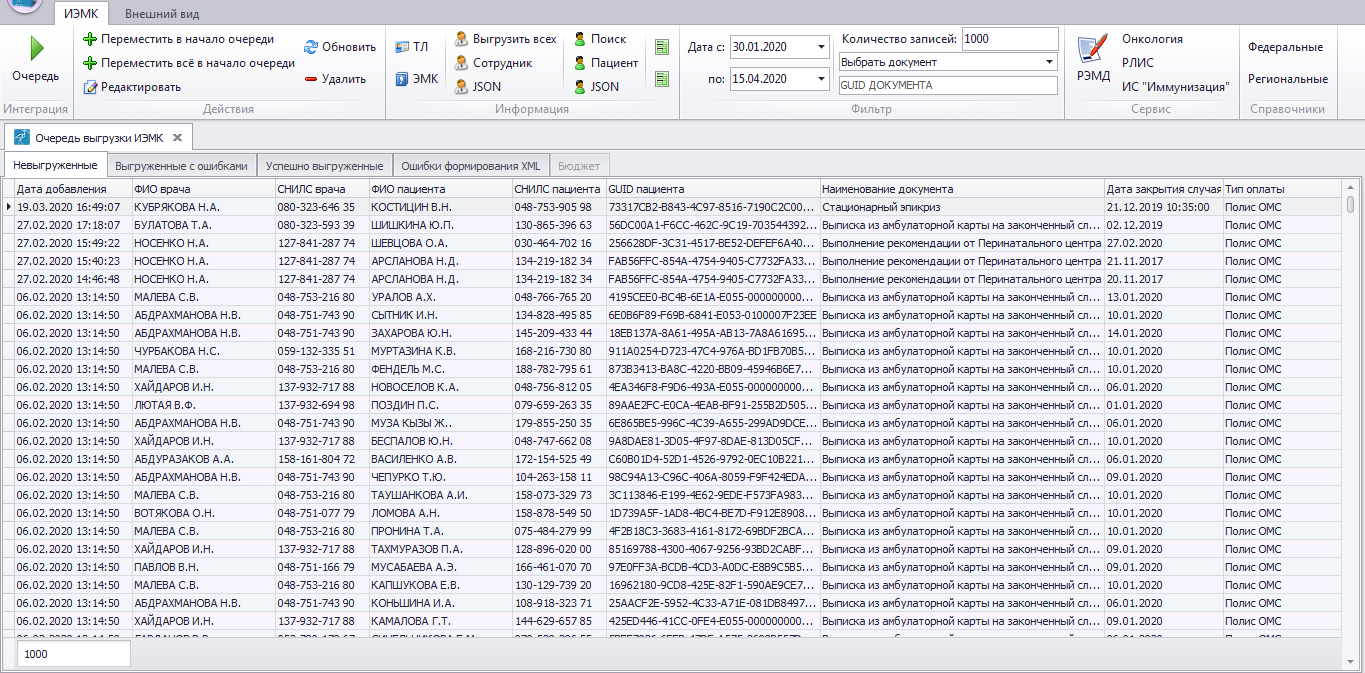Image resolution: width=1365 pixels, height=673 pixels.
Task: Click the red Удалить delete icon
Action: click(x=311, y=79)
